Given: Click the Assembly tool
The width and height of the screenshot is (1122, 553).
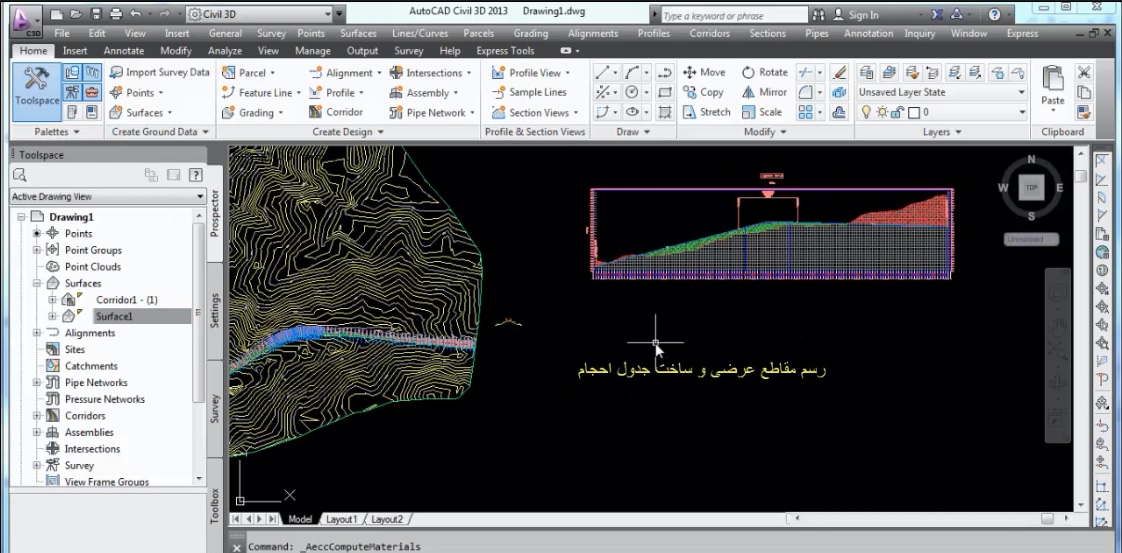Looking at the screenshot, I should click(424, 92).
